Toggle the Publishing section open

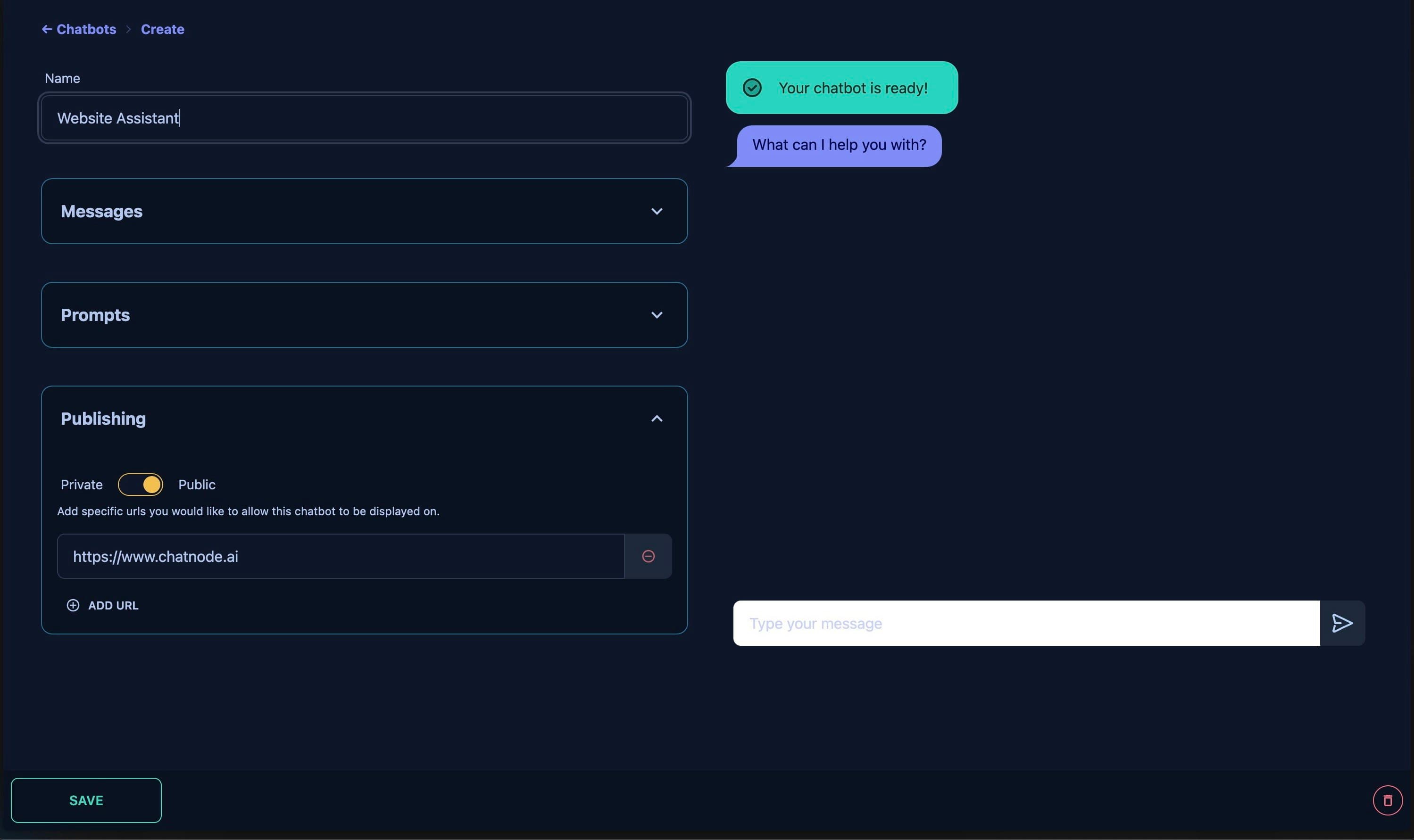657,418
